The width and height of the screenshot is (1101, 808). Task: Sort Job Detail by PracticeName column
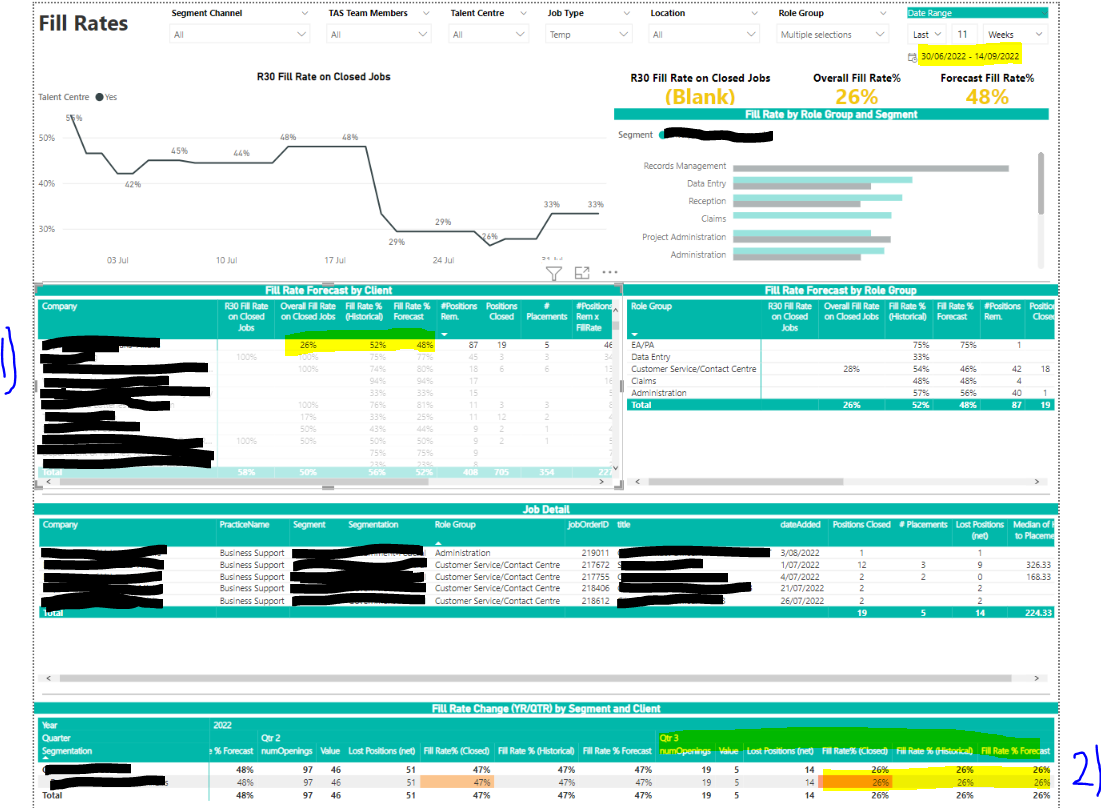(x=244, y=525)
